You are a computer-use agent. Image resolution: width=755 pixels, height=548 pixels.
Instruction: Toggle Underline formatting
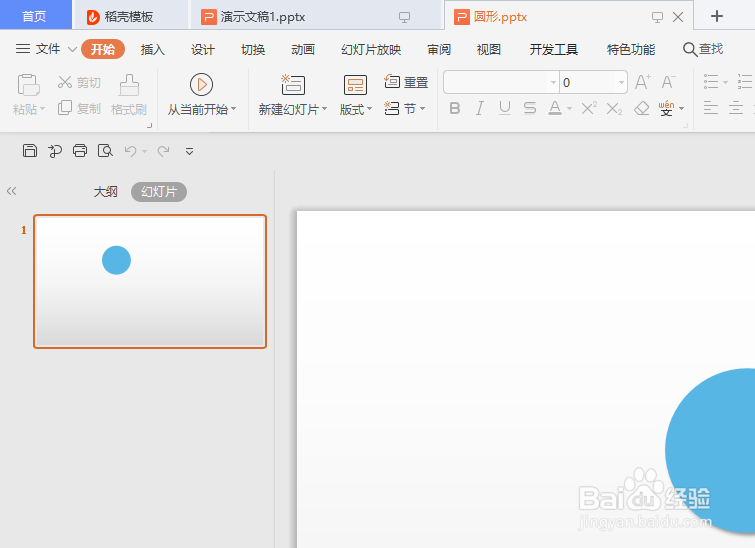coord(505,108)
